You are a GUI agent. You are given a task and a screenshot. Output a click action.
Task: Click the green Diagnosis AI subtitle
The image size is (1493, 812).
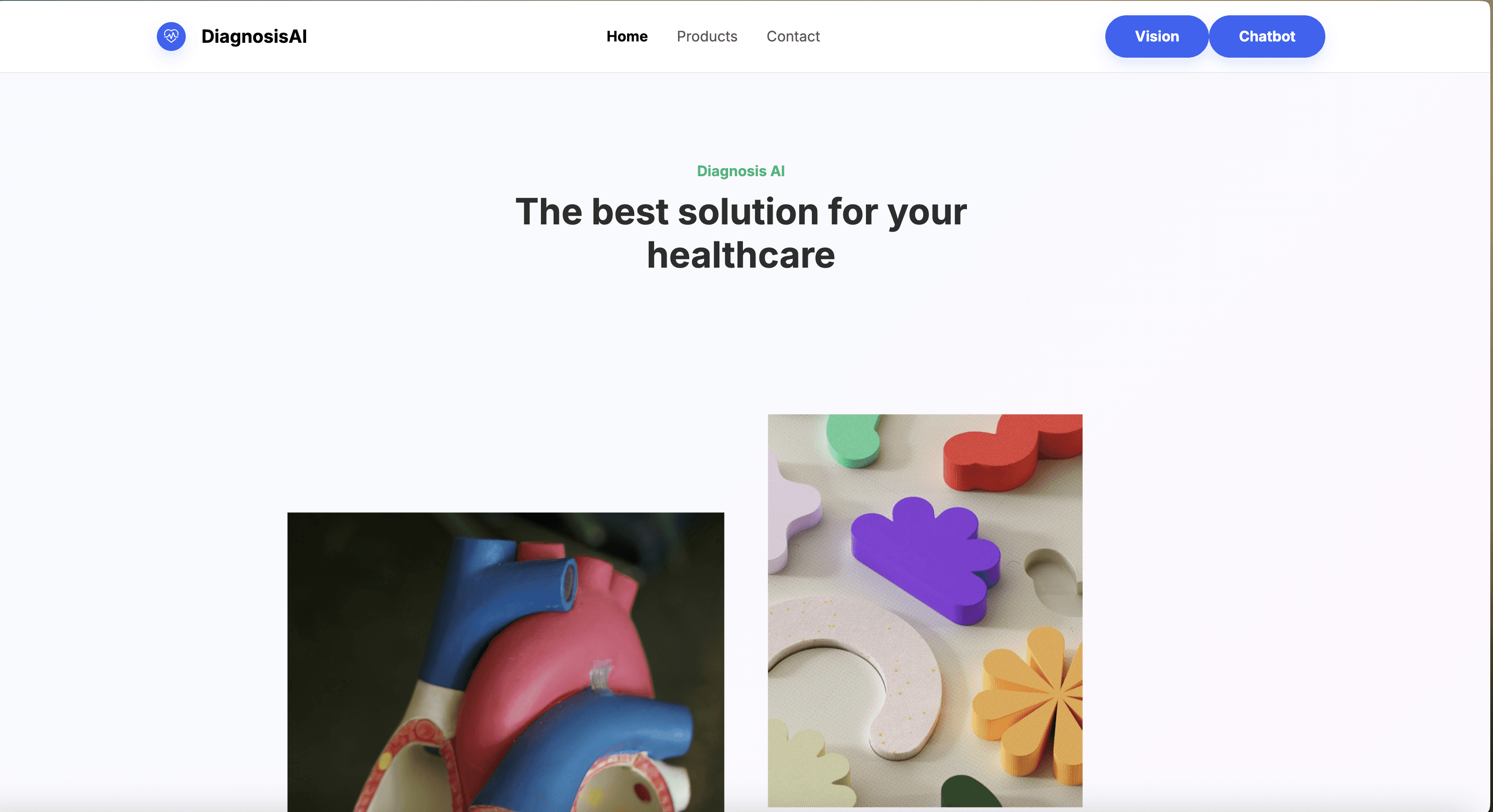[740, 171]
